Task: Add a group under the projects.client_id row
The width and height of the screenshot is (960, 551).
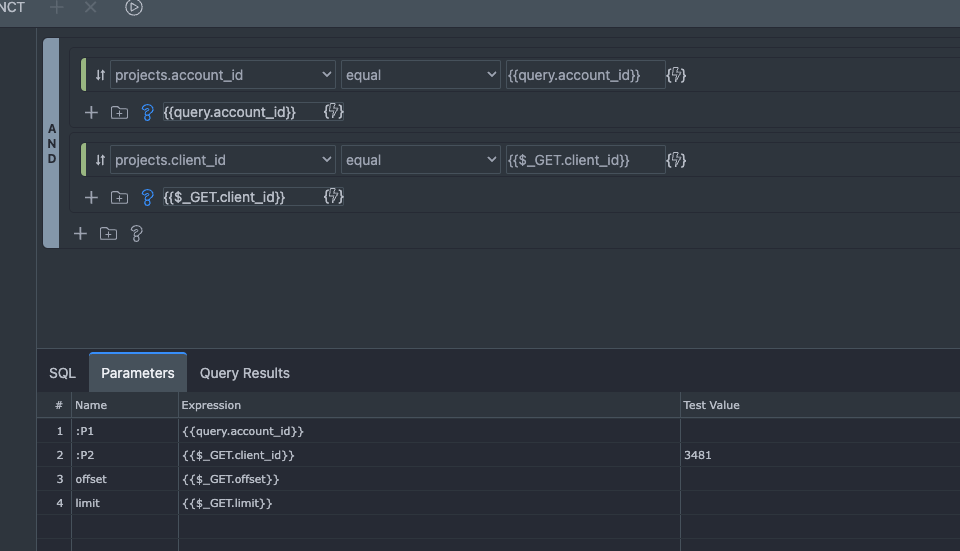Action: tap(119, 198)
